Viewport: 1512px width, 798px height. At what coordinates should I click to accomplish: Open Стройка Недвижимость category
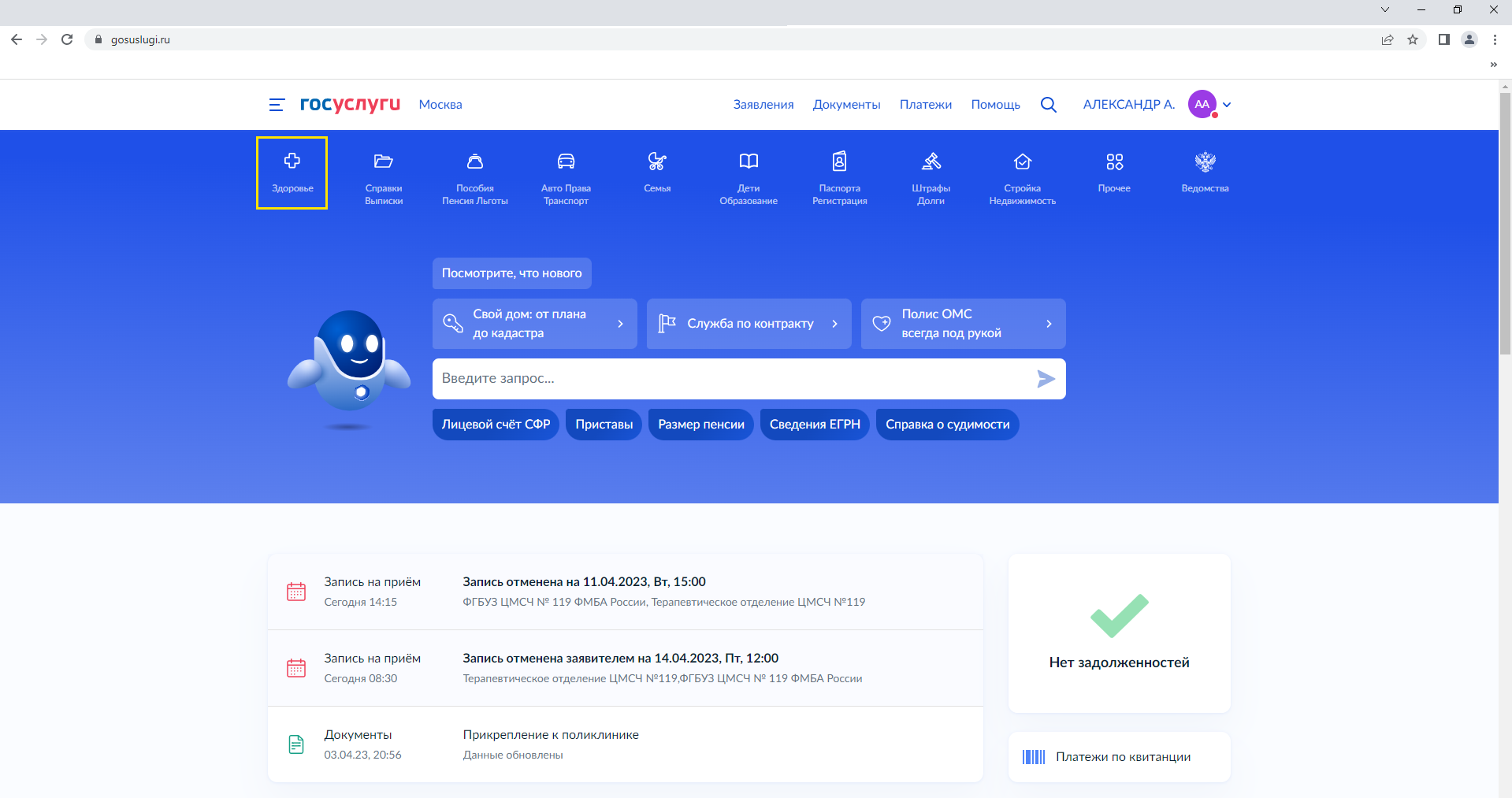point(1023,178)
